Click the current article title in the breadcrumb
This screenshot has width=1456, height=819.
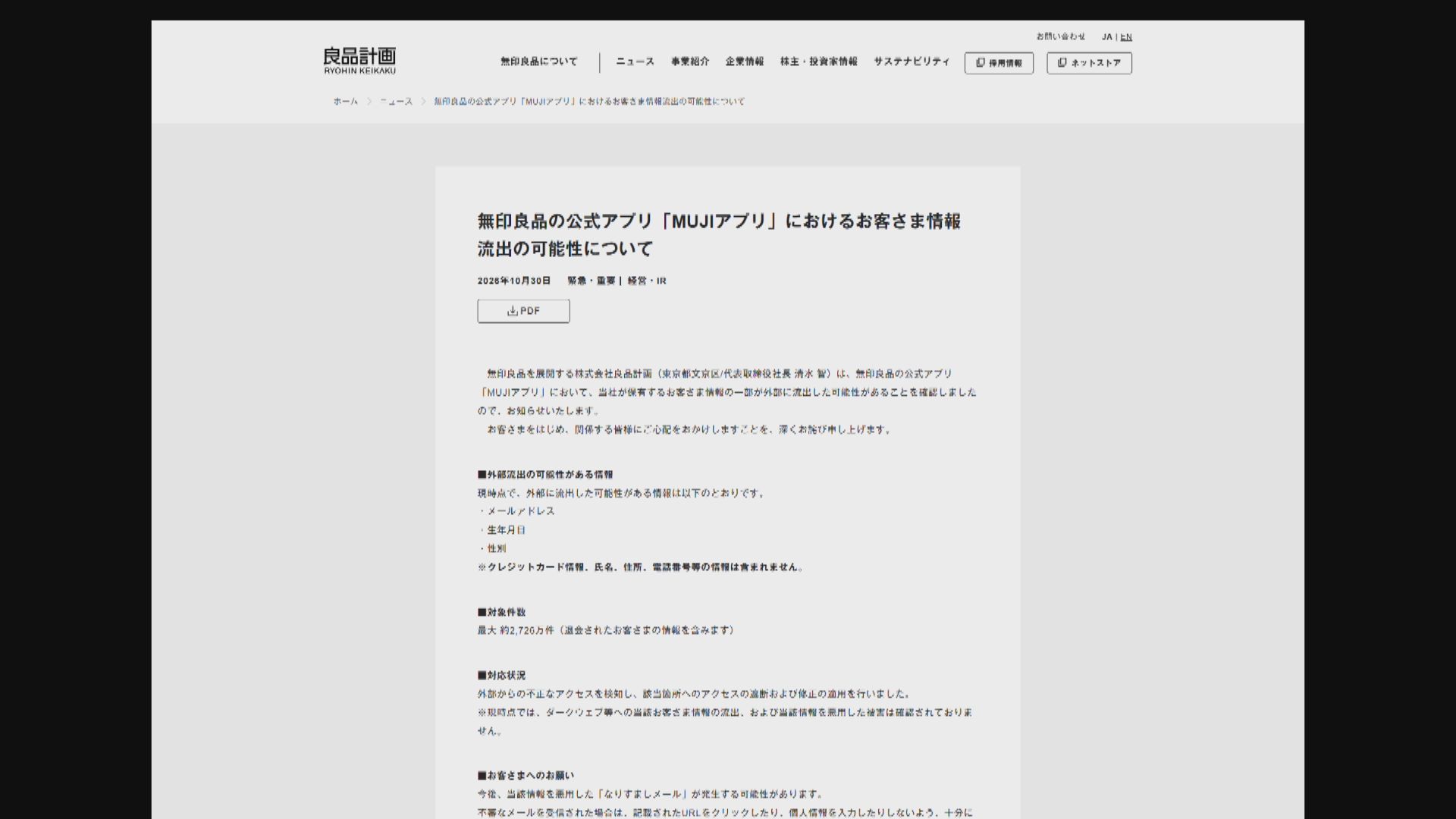pos(589,101)
